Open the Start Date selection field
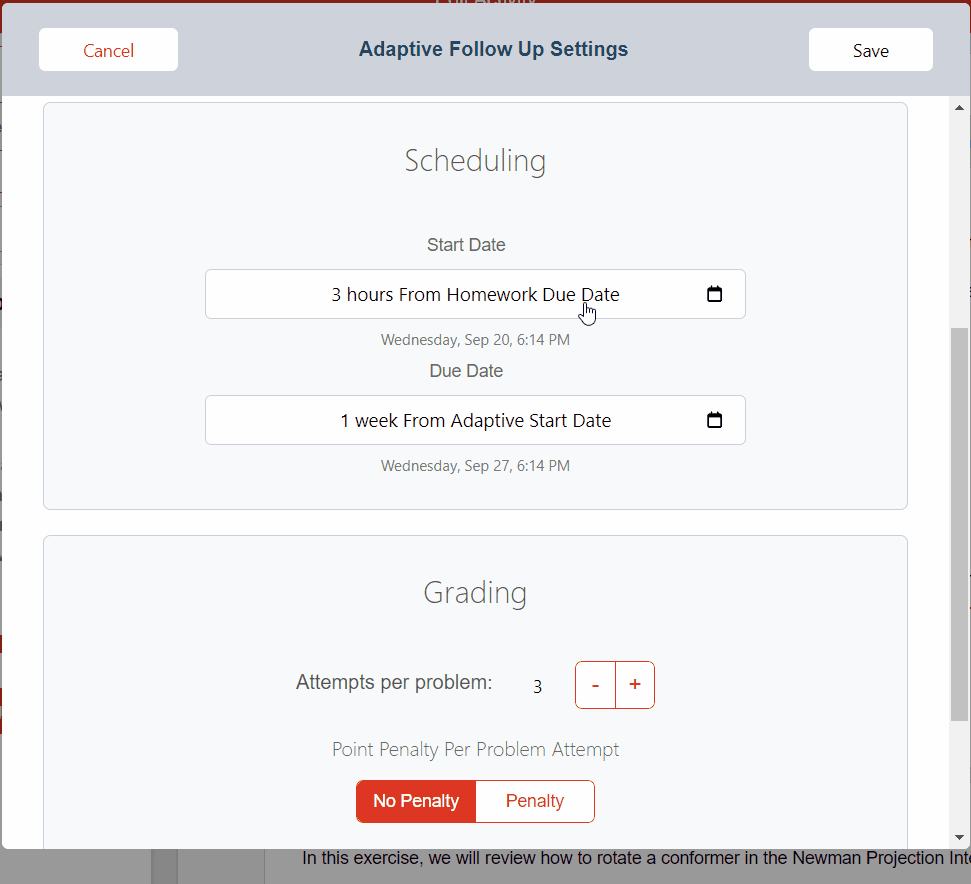Viewport: 971px width, 884px height. [x=475, y=293]
